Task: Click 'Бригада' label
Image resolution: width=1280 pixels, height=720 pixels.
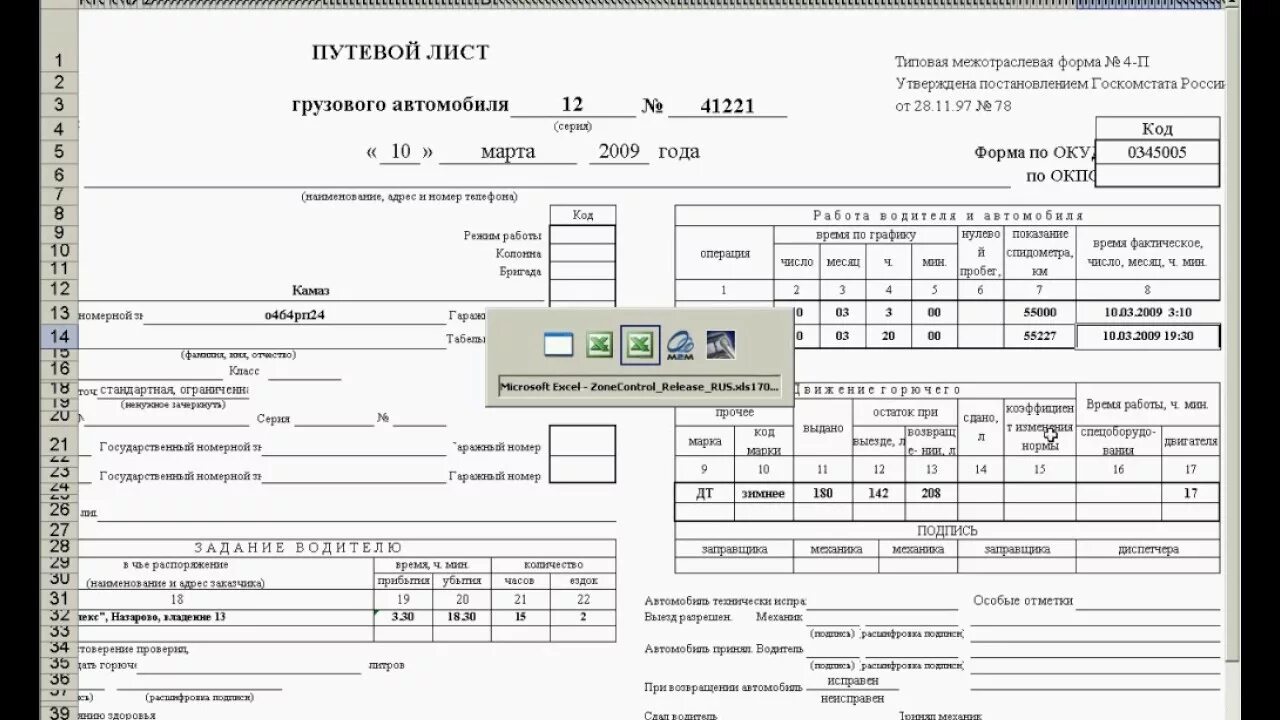Action: point(520,271)
